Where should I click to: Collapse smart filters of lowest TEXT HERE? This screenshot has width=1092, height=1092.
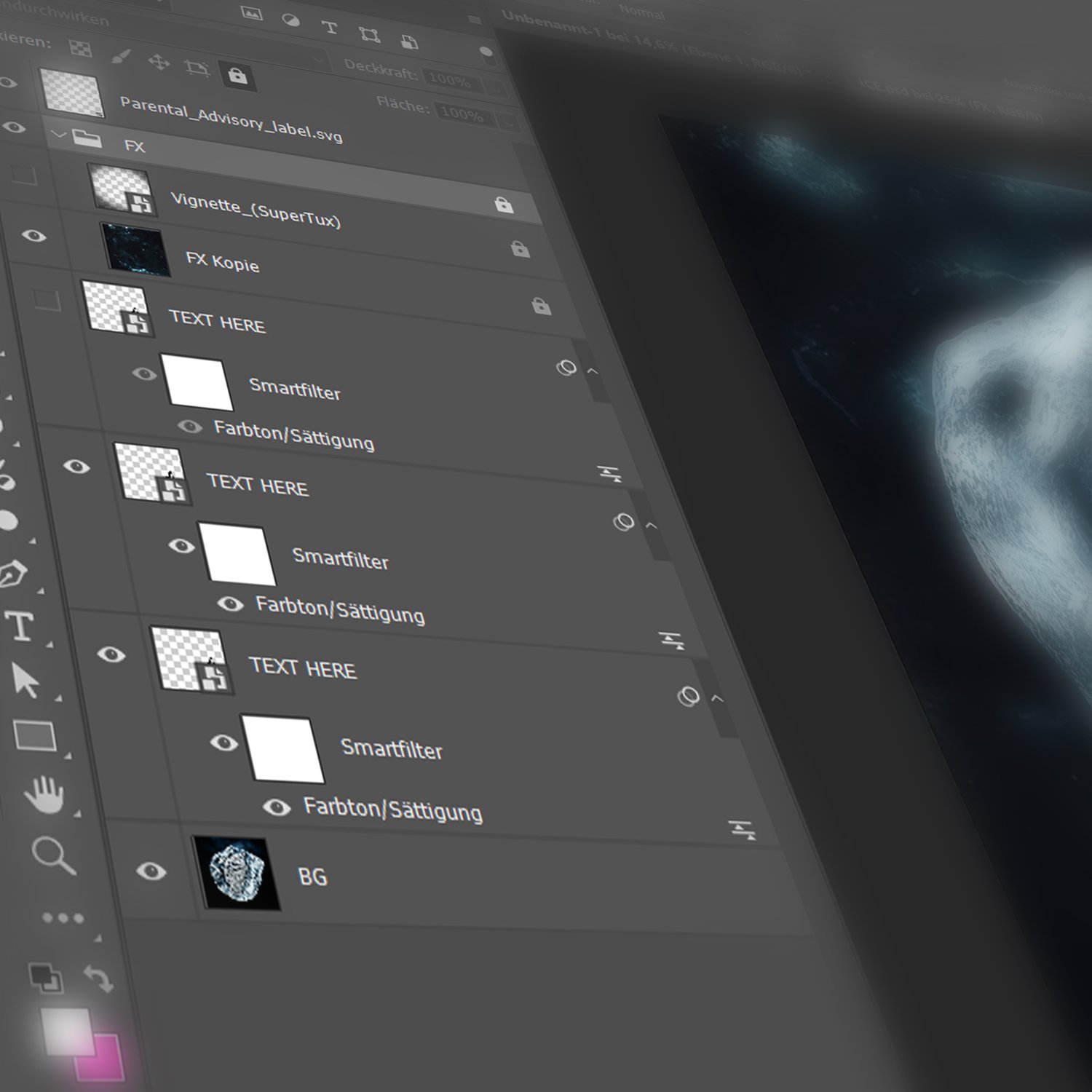point(717,698)
